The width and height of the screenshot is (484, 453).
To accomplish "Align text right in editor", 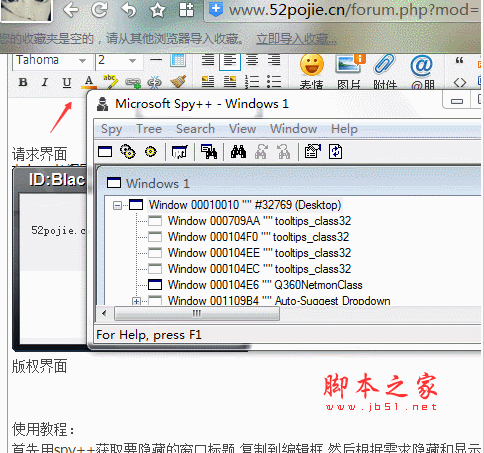I will [274, 60].
